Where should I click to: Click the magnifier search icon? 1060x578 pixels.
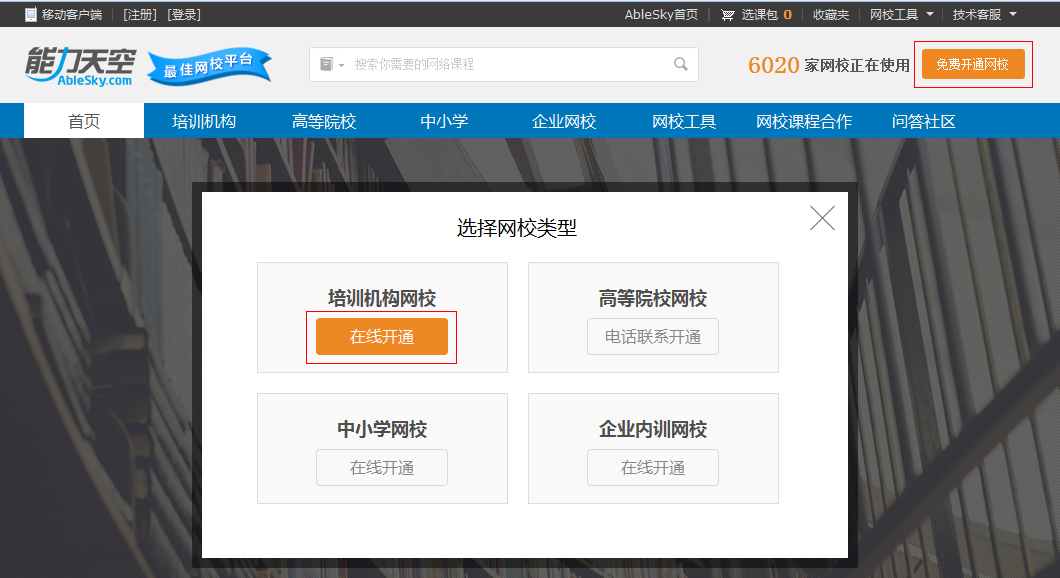[681, 64]
